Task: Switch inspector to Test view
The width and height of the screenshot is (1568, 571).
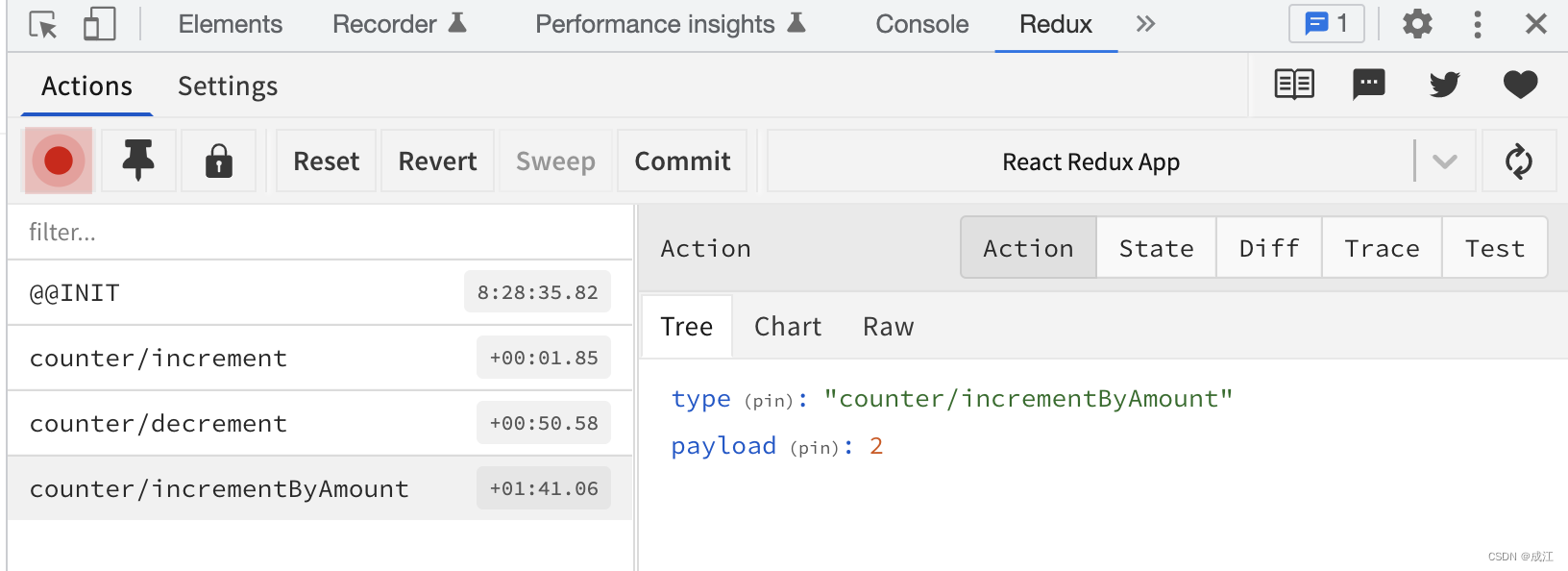Action: (1495, 248)
